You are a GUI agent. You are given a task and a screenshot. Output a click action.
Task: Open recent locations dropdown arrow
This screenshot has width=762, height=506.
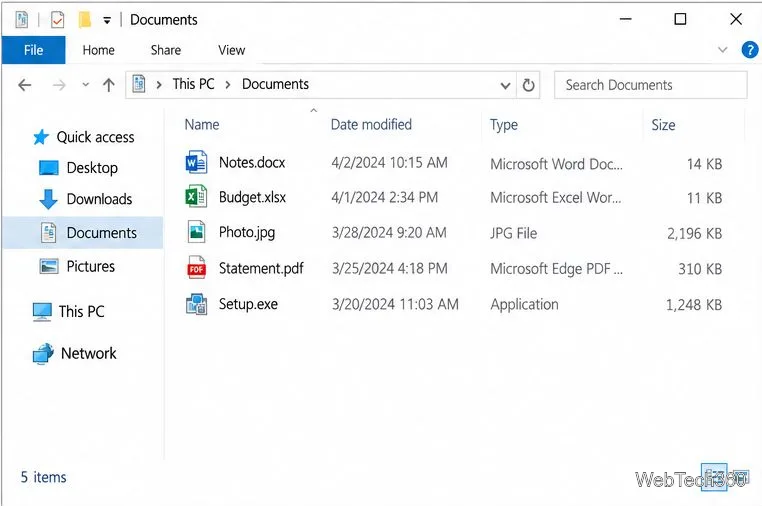point(86,85)
